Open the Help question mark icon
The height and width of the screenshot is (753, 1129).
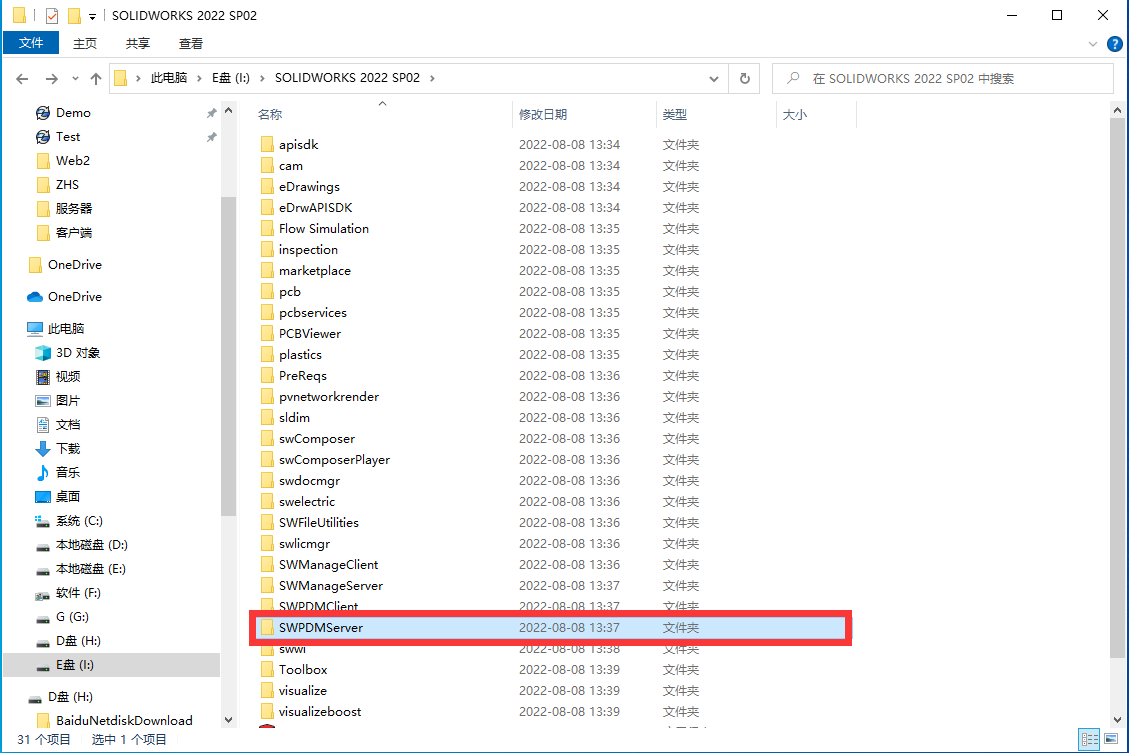1115,44
